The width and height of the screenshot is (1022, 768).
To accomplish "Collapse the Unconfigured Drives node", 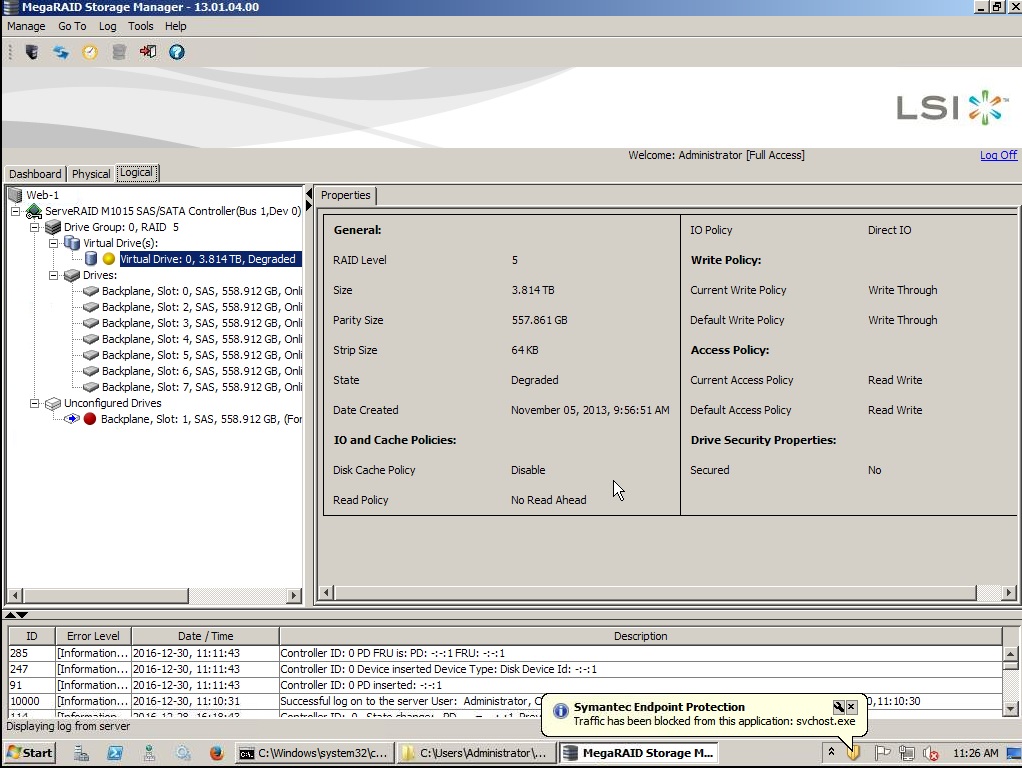I will [x=35, y=404].
